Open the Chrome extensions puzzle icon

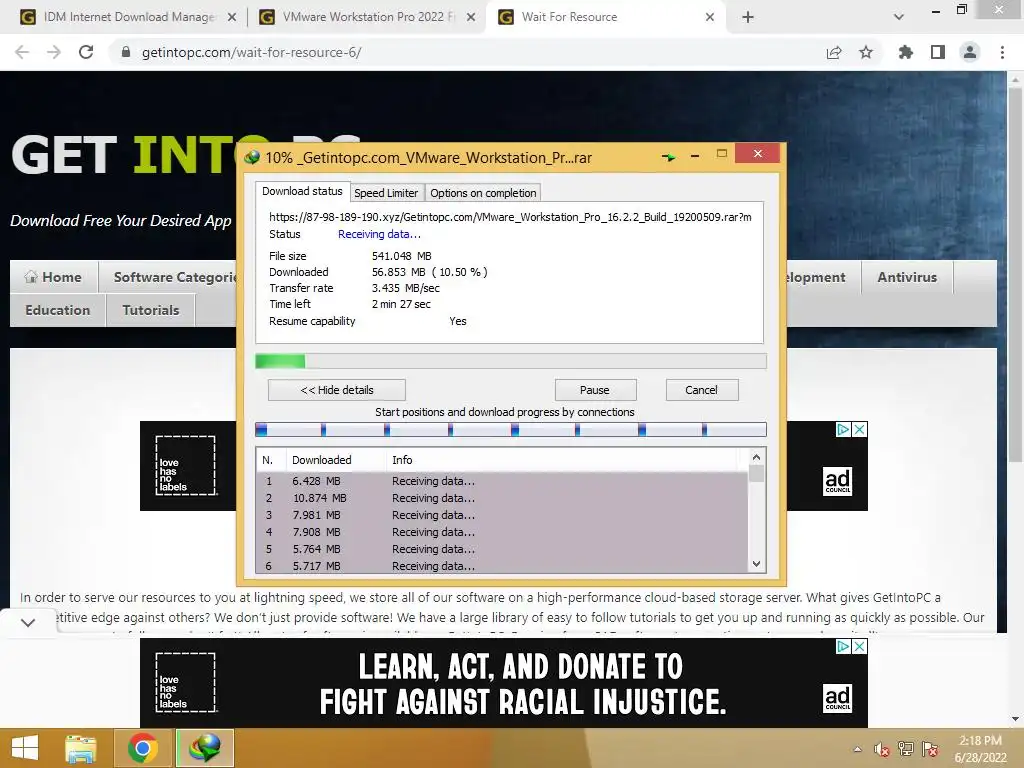pyautogui.click(x=905, y=52)
